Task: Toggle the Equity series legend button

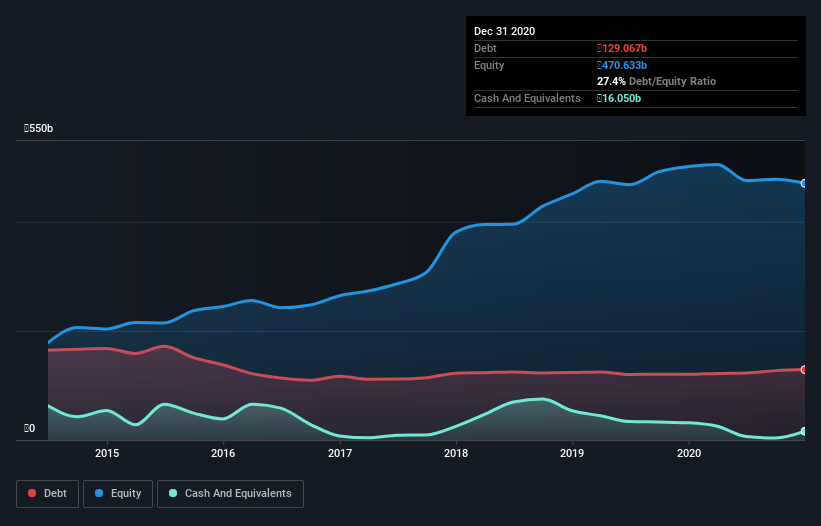Action: [118, 494]
